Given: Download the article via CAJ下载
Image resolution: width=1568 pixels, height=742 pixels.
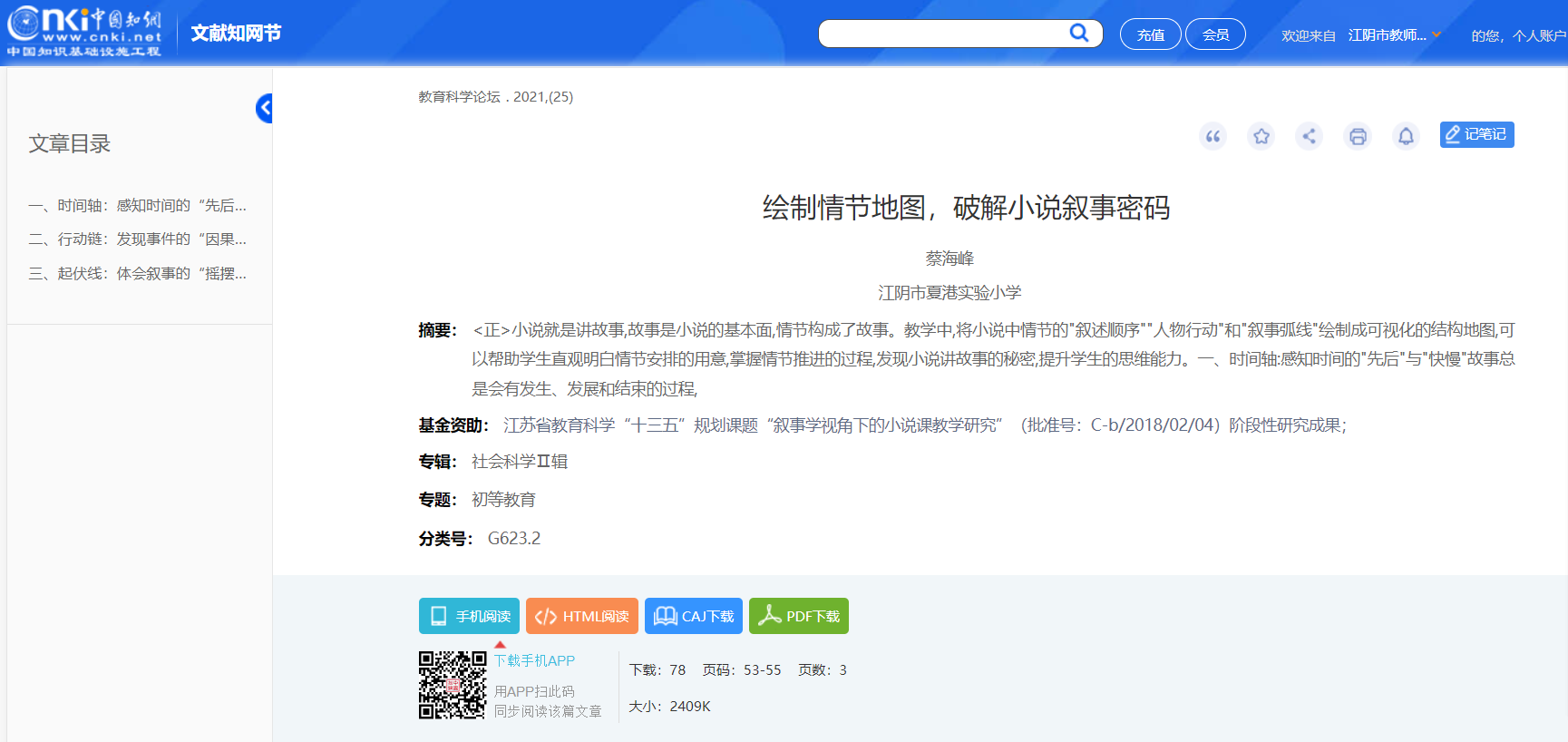Looking at the screenshot, I should (x=694, y=616).
